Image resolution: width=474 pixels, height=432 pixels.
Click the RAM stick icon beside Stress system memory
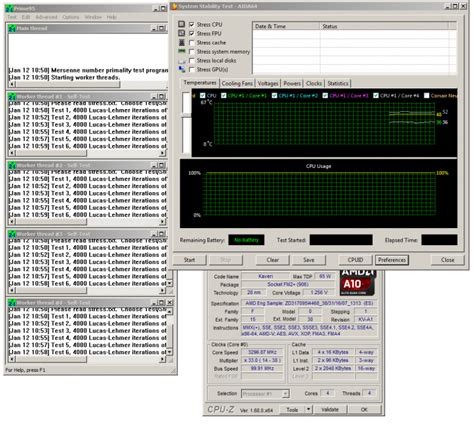click(181, 51)
